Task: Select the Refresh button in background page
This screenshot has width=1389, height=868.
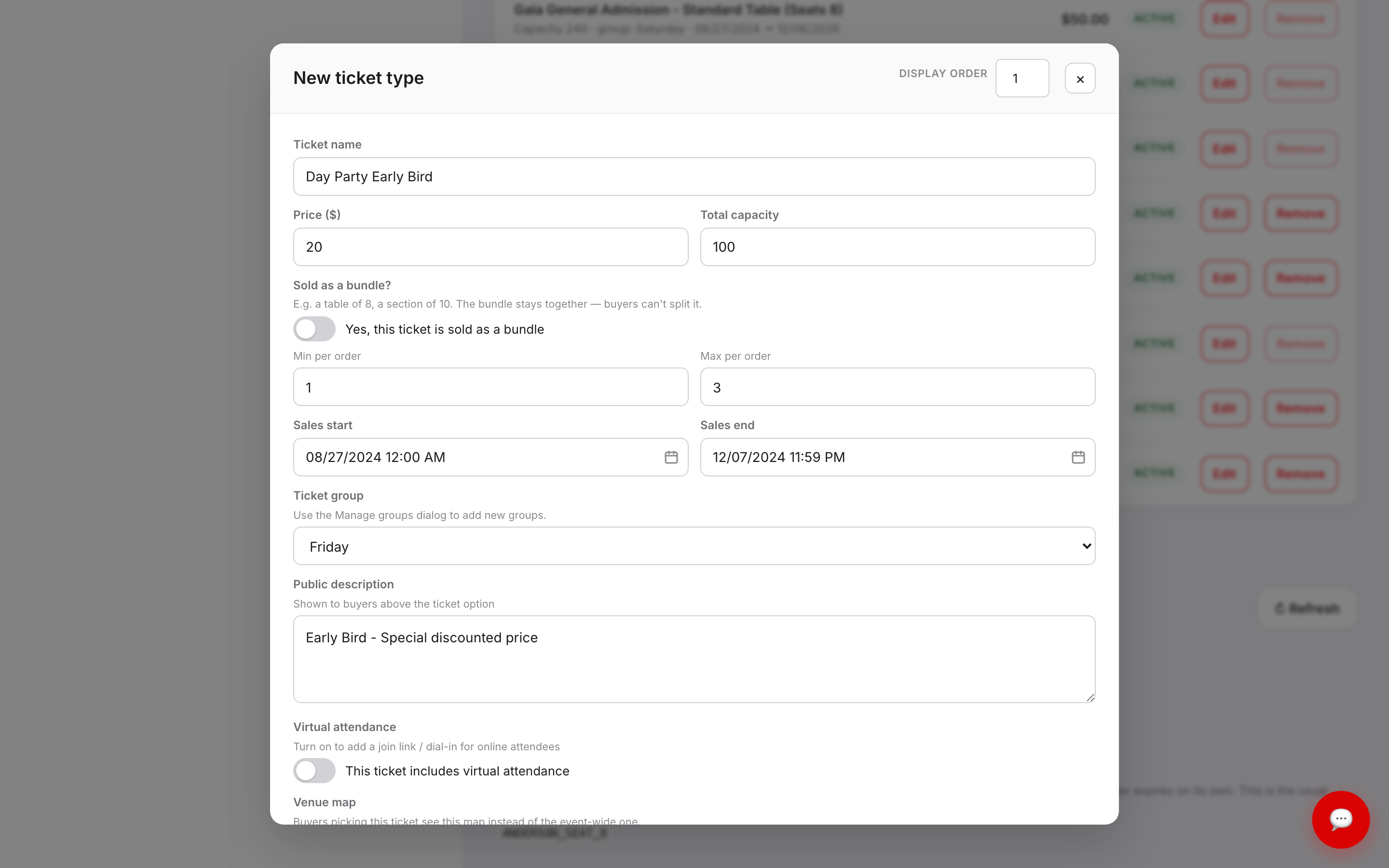Action: pyautogui.click(x=1307, y=608)
